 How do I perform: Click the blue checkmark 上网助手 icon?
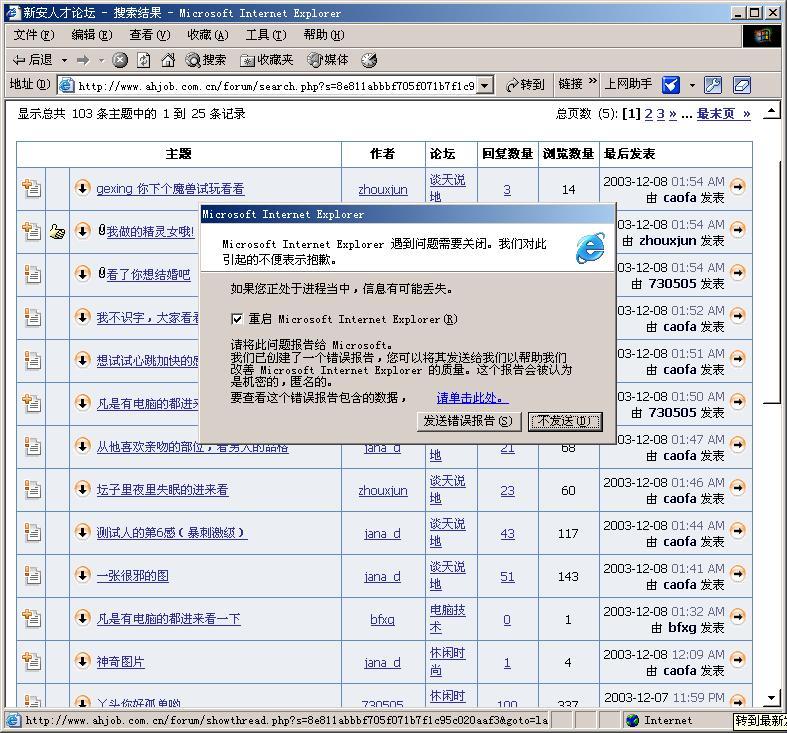click(x=671, y=85)
